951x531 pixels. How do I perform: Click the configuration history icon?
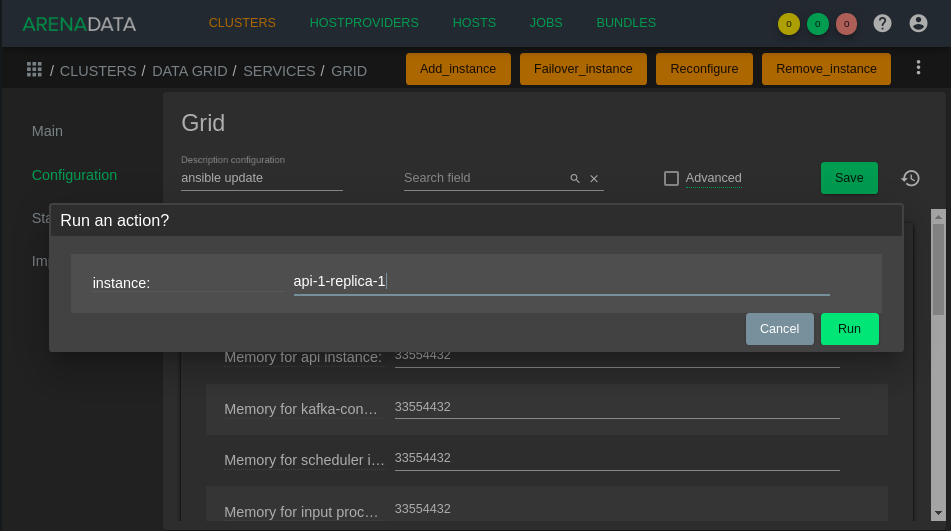click(910, 178)
